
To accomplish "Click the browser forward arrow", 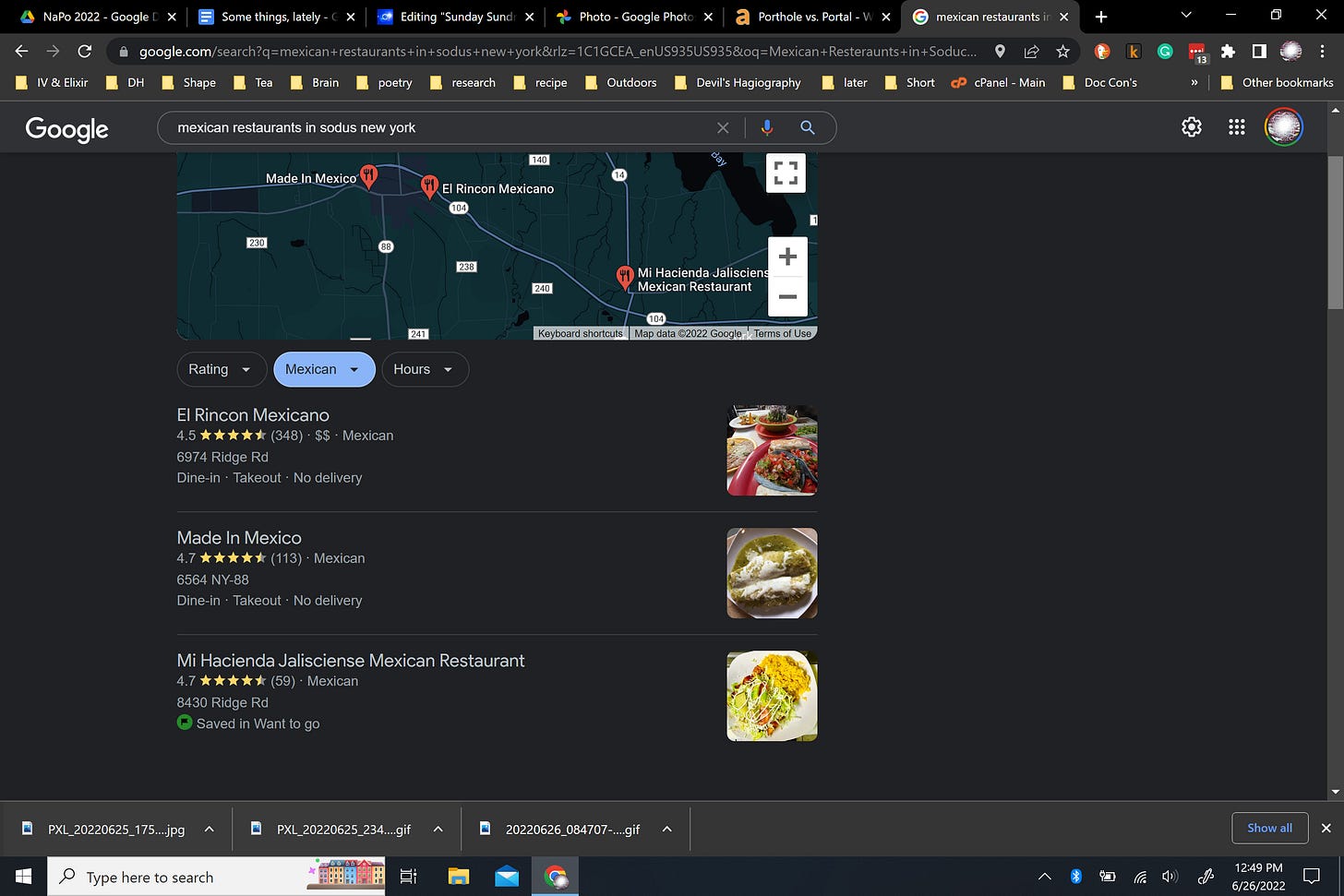I will 53,52.
